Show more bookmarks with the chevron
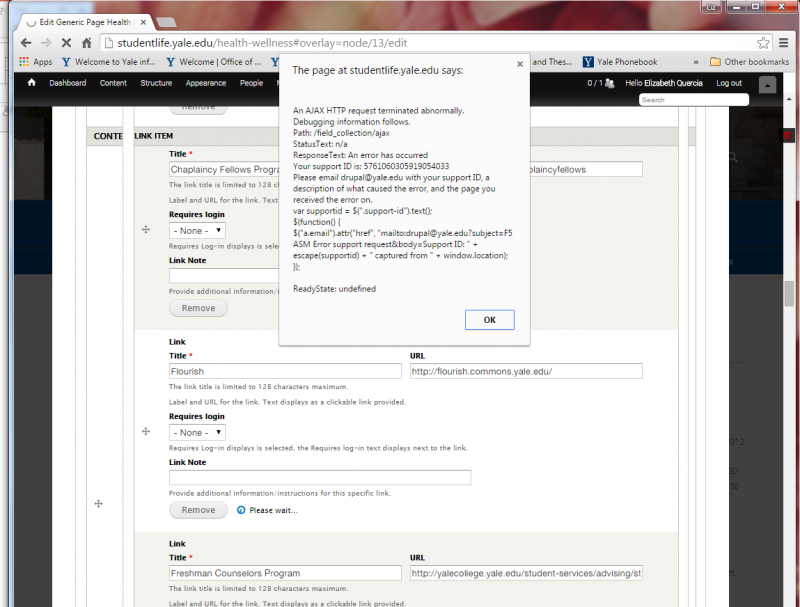This screenshot has height=607, width=800. (696, 62)
